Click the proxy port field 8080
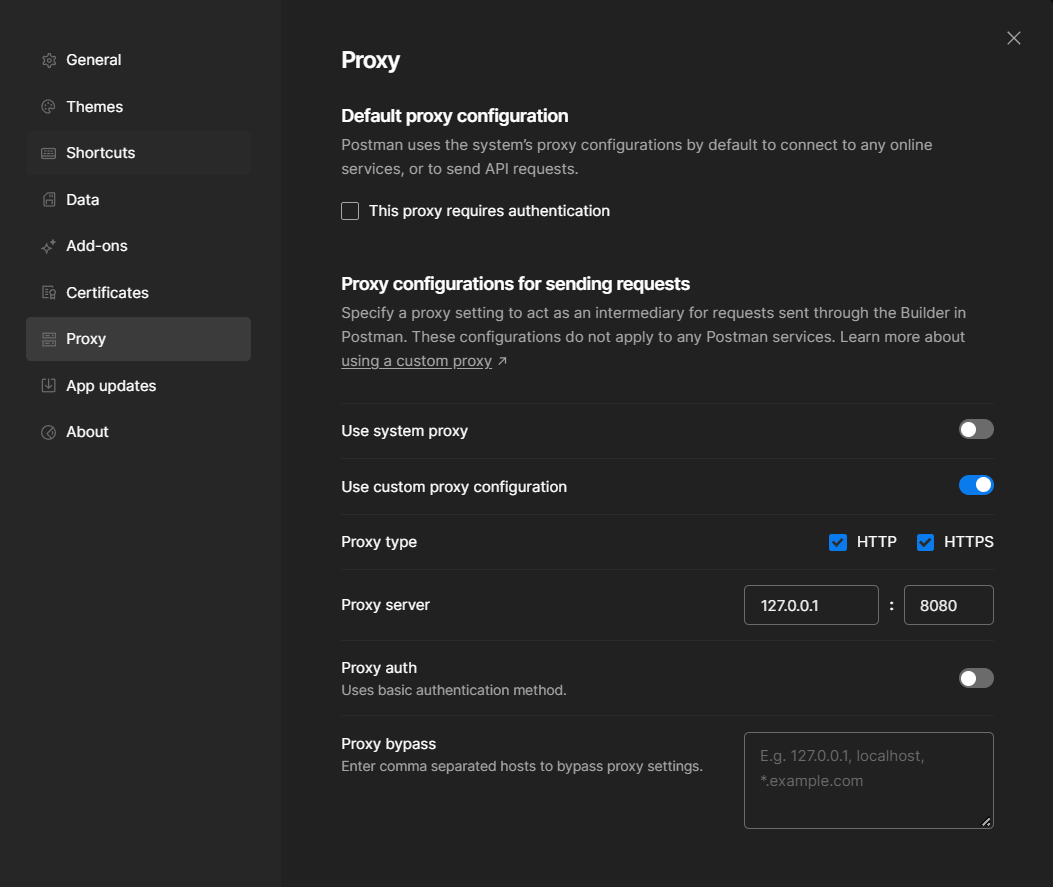Viewport: 1053px width, 887px height. 948,605
